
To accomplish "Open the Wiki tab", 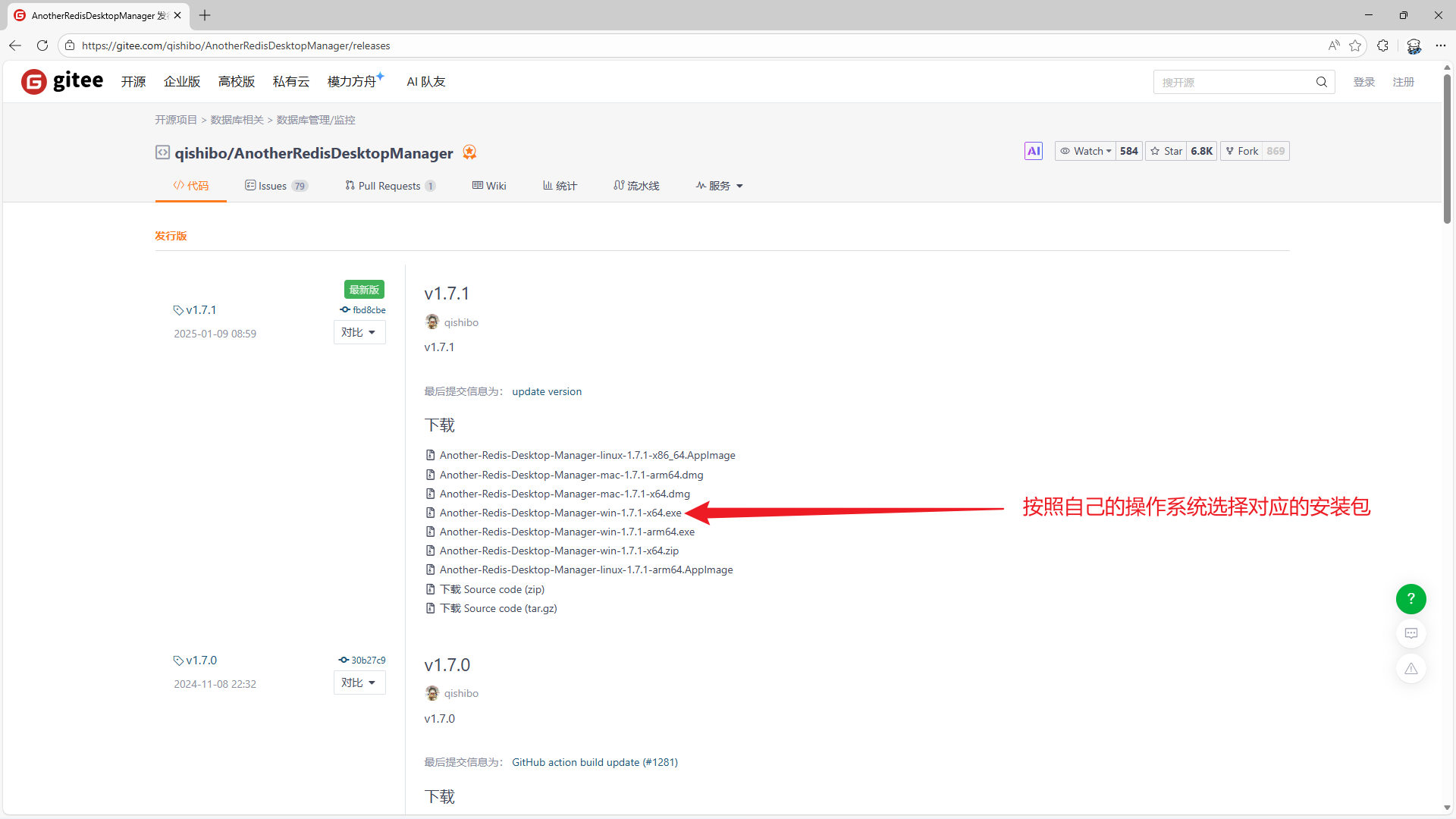I will click(x=489, y=186).
